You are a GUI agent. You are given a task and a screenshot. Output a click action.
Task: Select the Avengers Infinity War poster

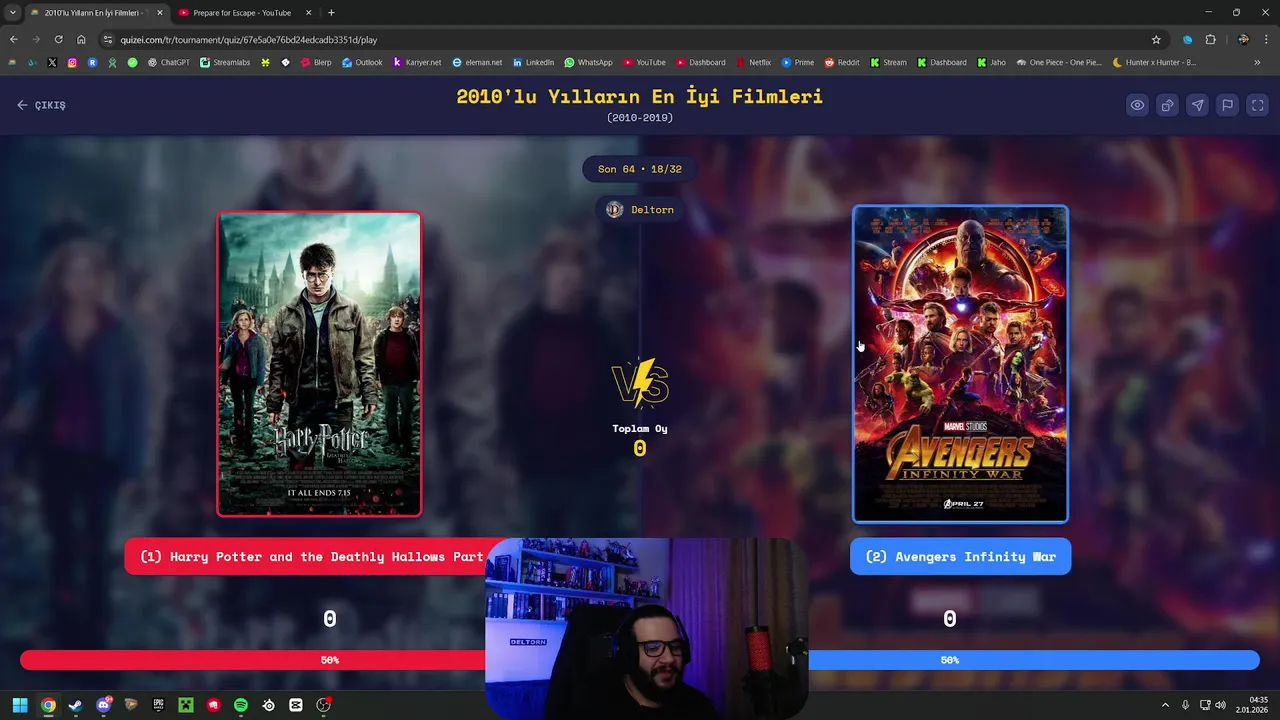point(960,364)
